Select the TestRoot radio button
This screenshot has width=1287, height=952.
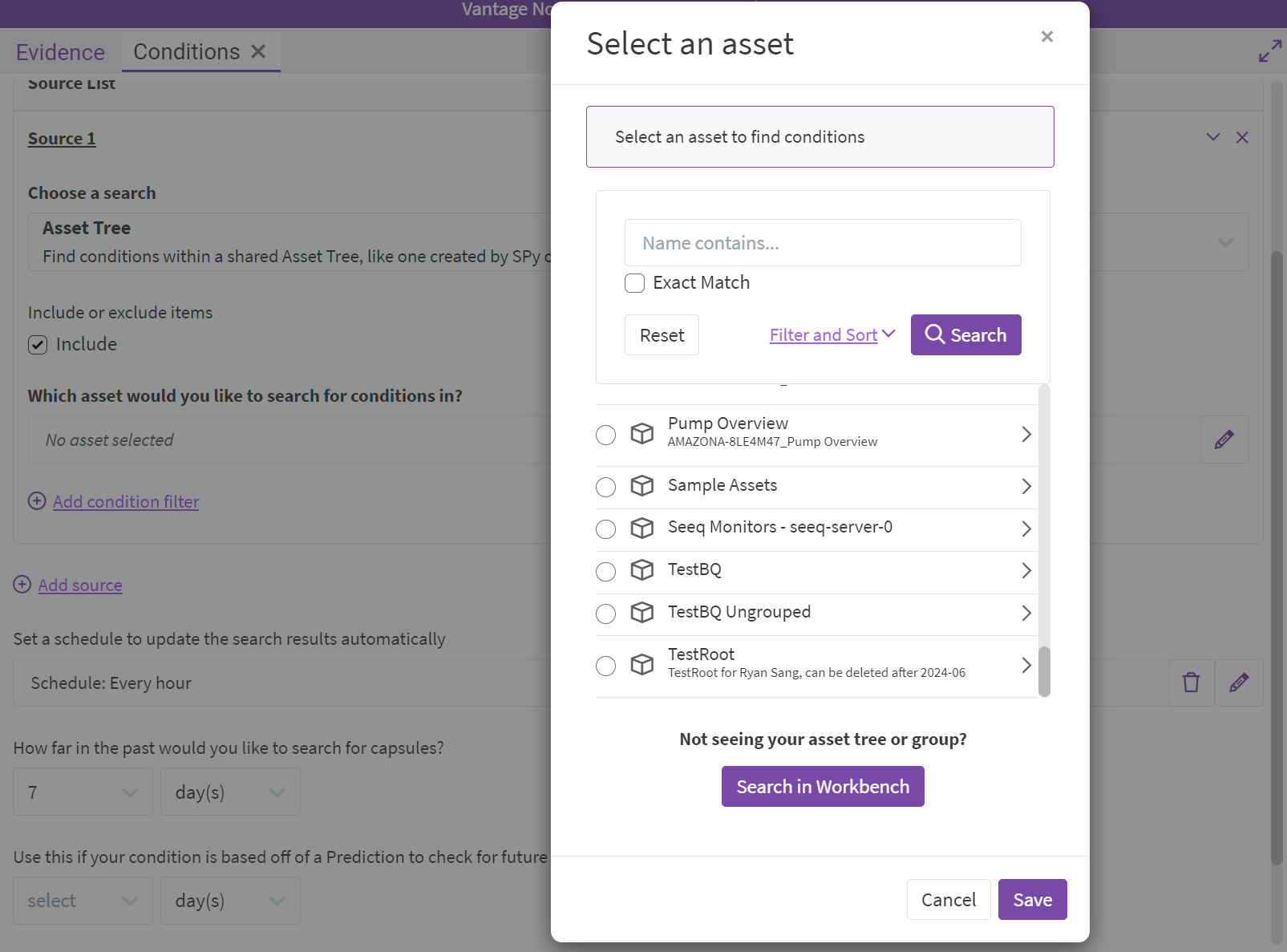point(606,666)
